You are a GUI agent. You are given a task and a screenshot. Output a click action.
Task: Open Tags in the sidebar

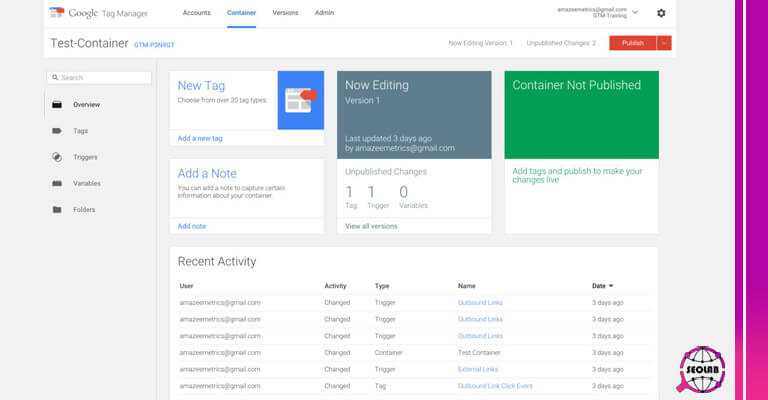pyautogui.click(x=80, y=131)
